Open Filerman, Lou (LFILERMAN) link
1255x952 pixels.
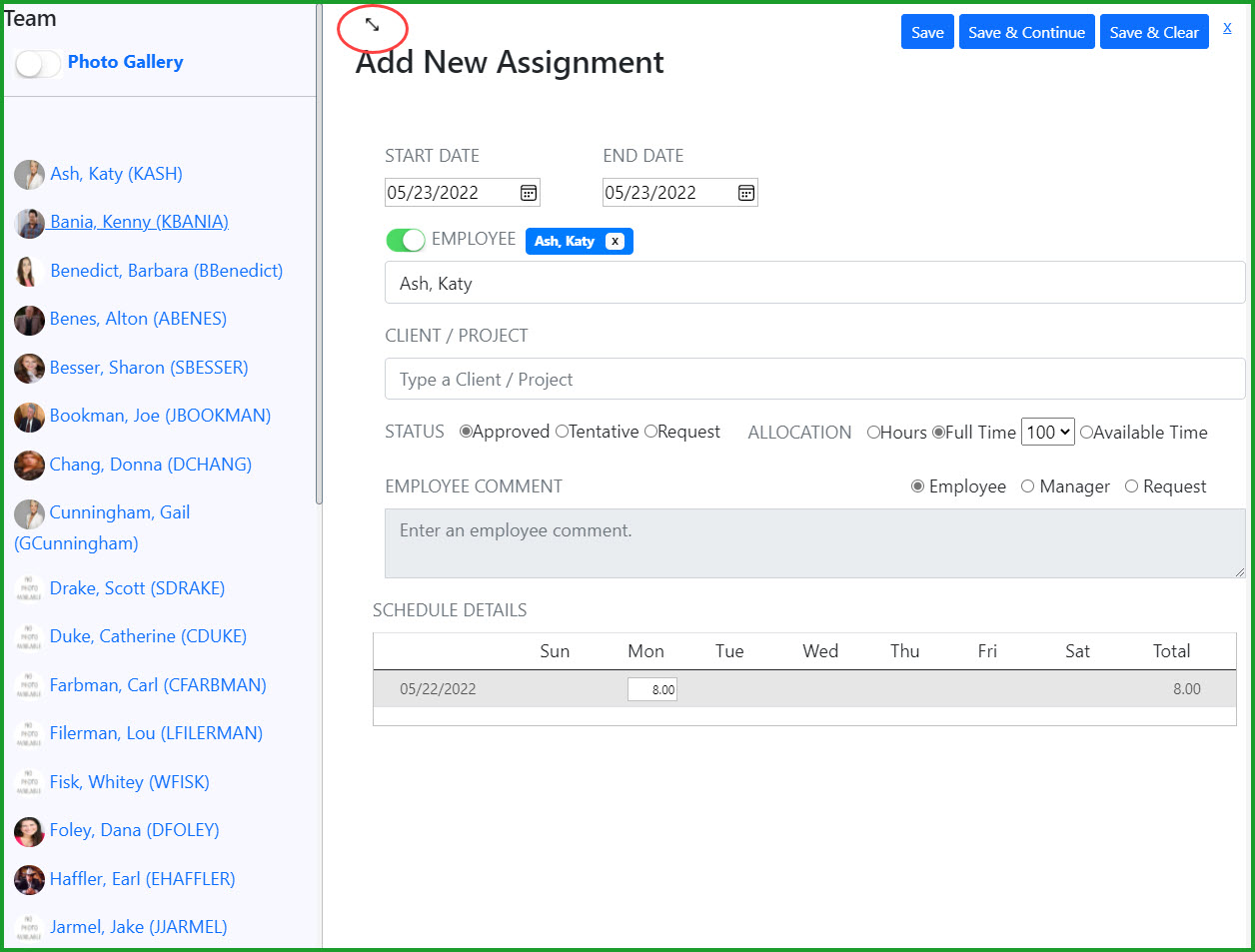157,733
